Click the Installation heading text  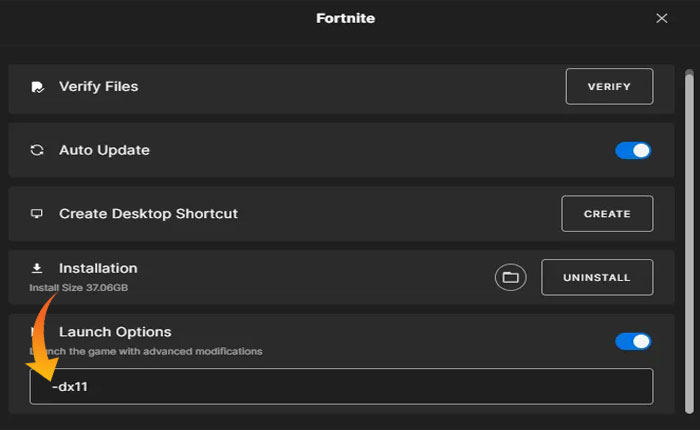98,269
